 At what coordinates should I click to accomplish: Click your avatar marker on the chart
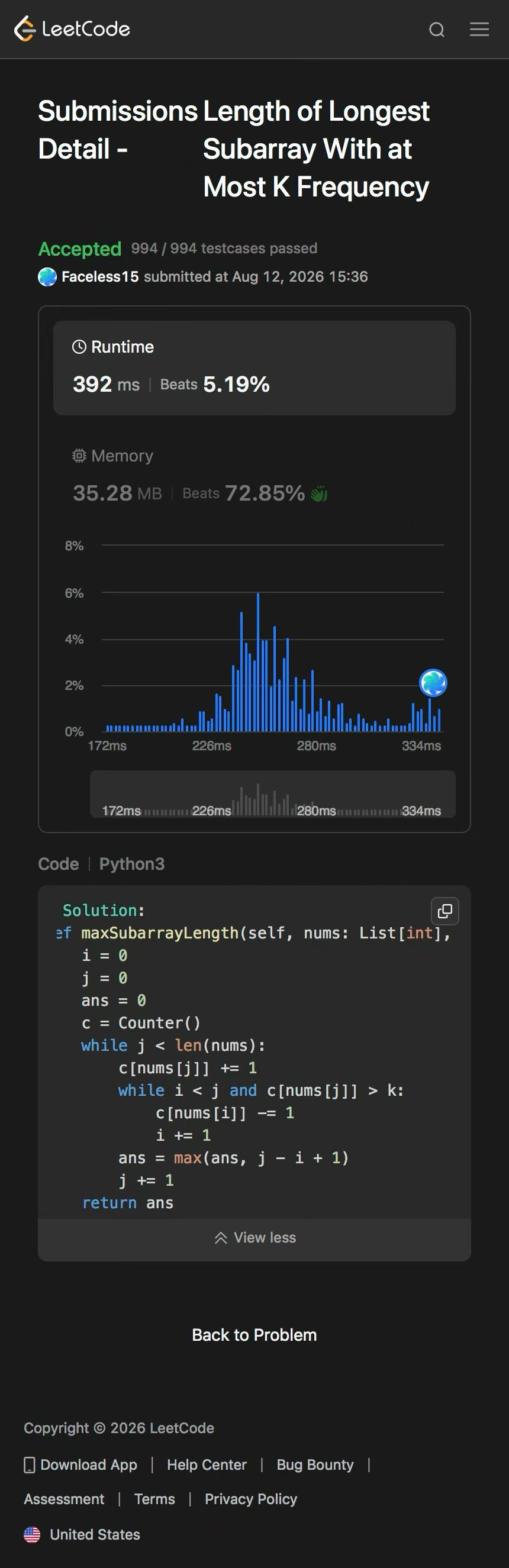pyautogui.click(x=433, y=682)
